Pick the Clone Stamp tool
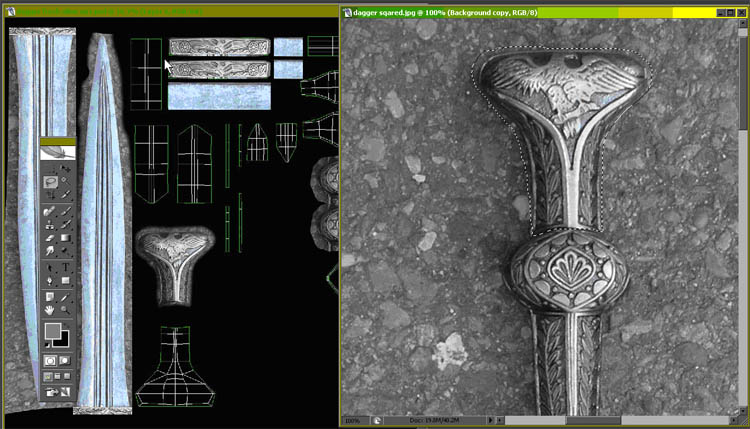750x429 pixels. pyautogui.click(x=50, y=226)
